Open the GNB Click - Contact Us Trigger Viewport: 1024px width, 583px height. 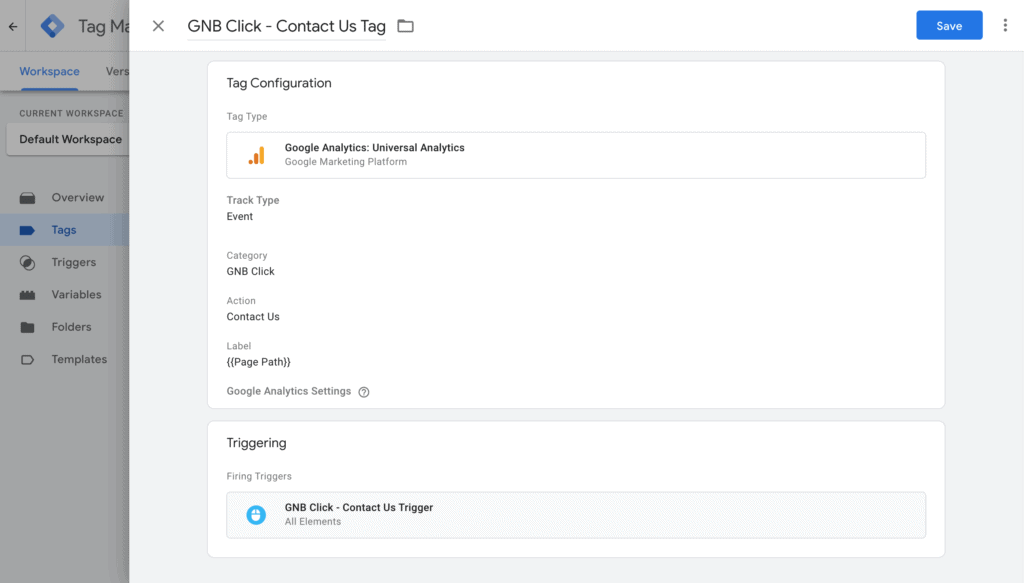[576, 515]
